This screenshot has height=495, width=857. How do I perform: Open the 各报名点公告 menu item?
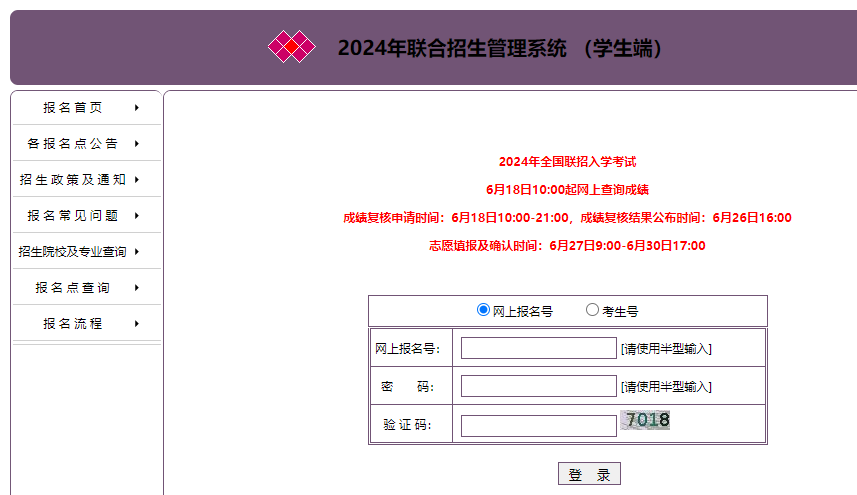tap(73, 144)
